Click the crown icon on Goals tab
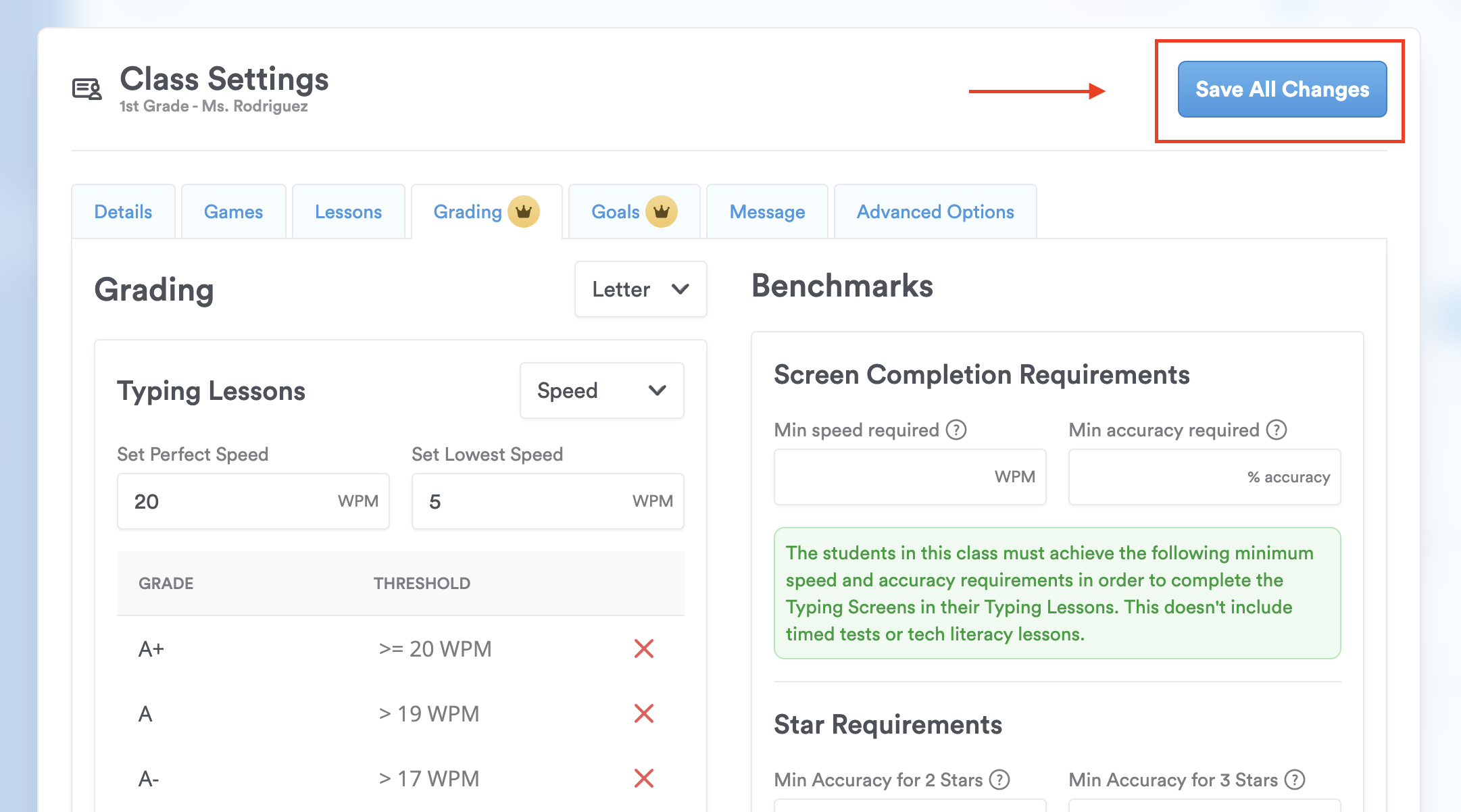The image size is (1461, 812). 661,212
